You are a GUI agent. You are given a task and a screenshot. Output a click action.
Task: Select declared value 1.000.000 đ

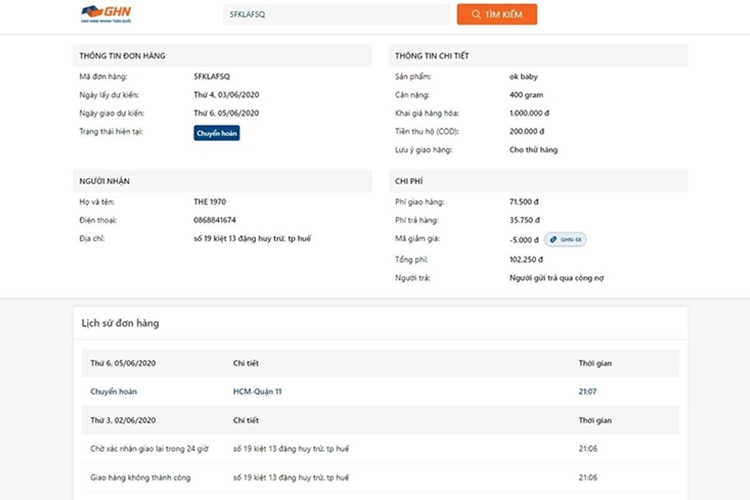(529, 113)
